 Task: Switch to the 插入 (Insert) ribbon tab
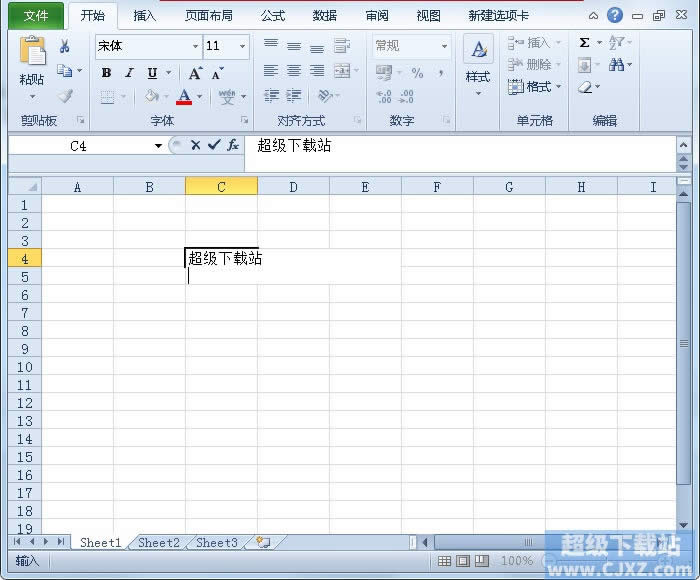(x=145, y=16)
